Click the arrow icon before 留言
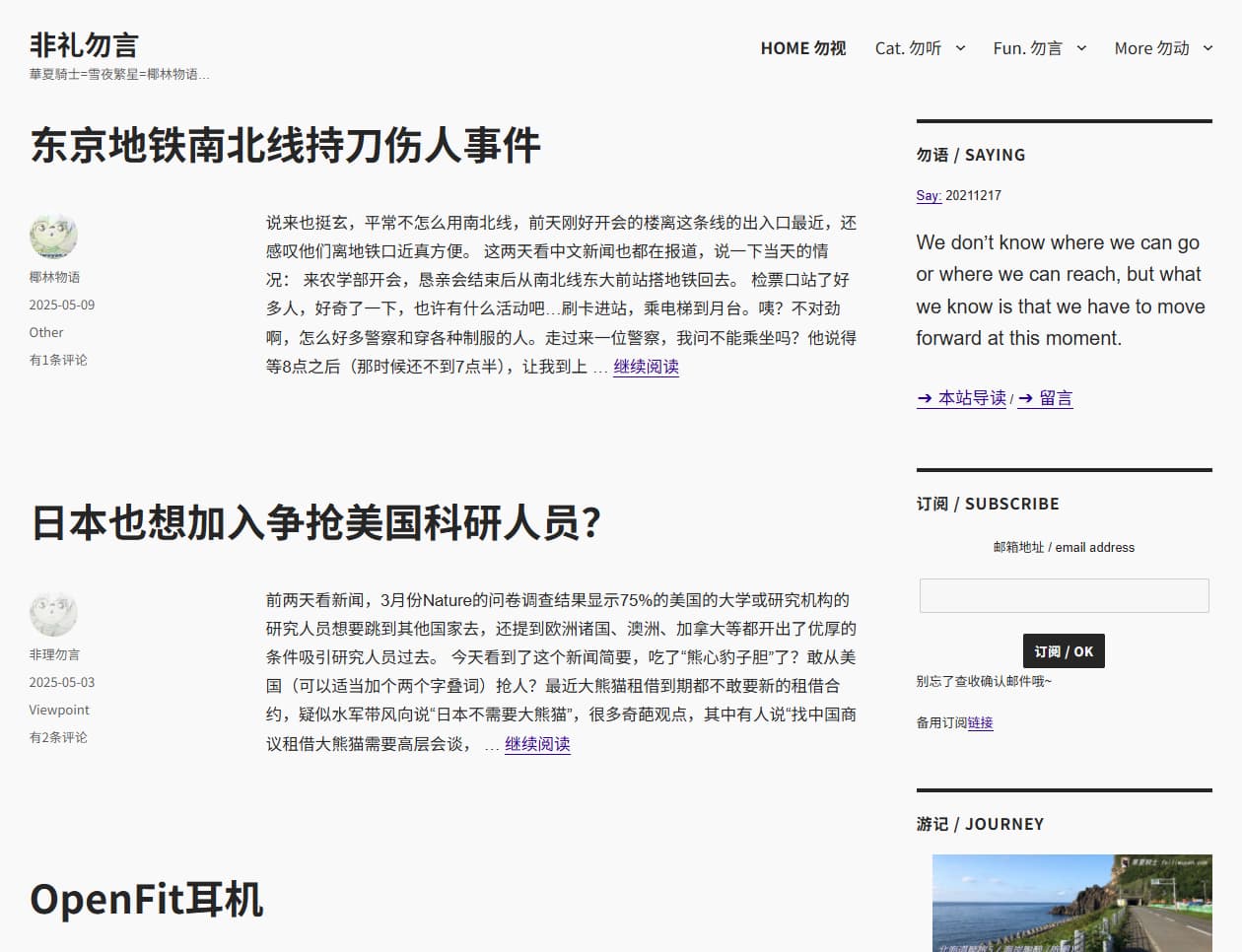This screenshot has height=952, width=1242. (x=1026, y=398)
